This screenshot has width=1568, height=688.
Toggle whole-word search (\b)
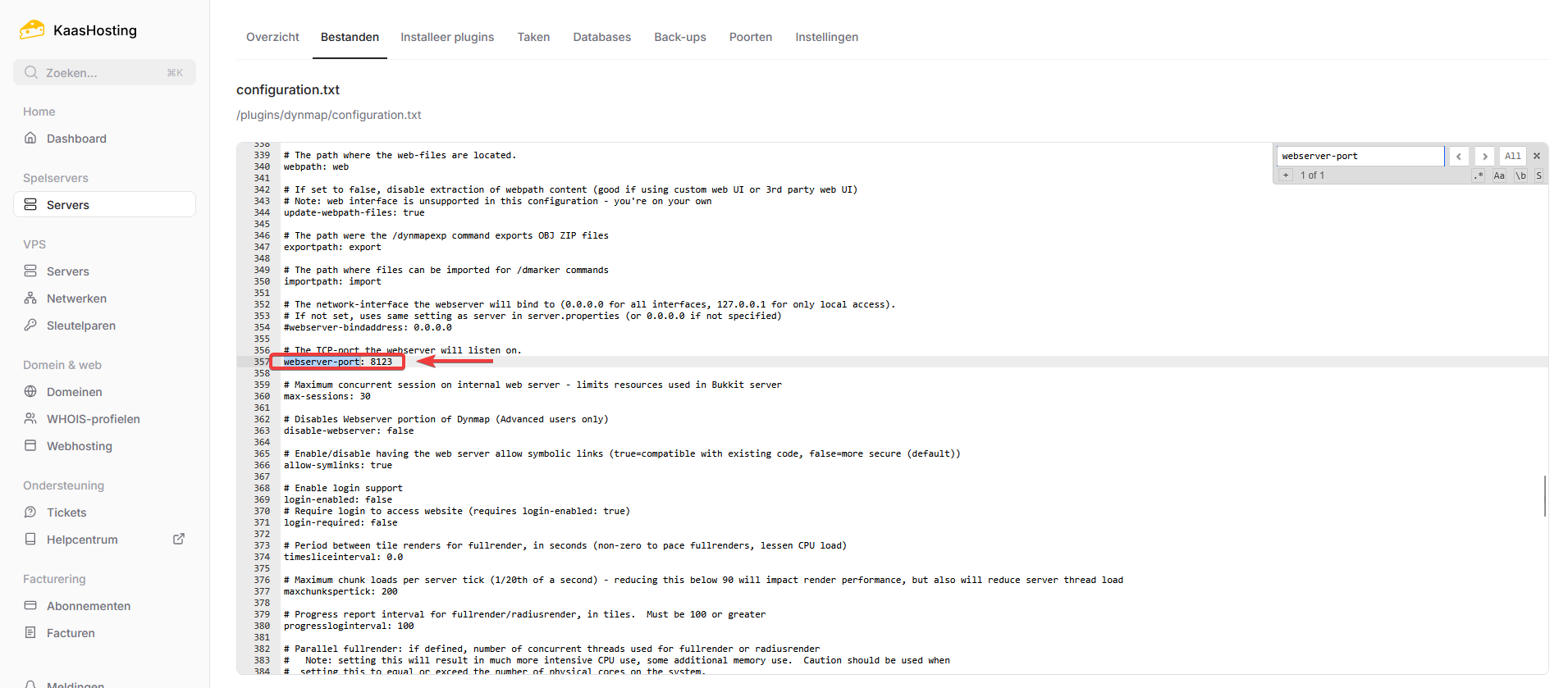[1520, 175]
